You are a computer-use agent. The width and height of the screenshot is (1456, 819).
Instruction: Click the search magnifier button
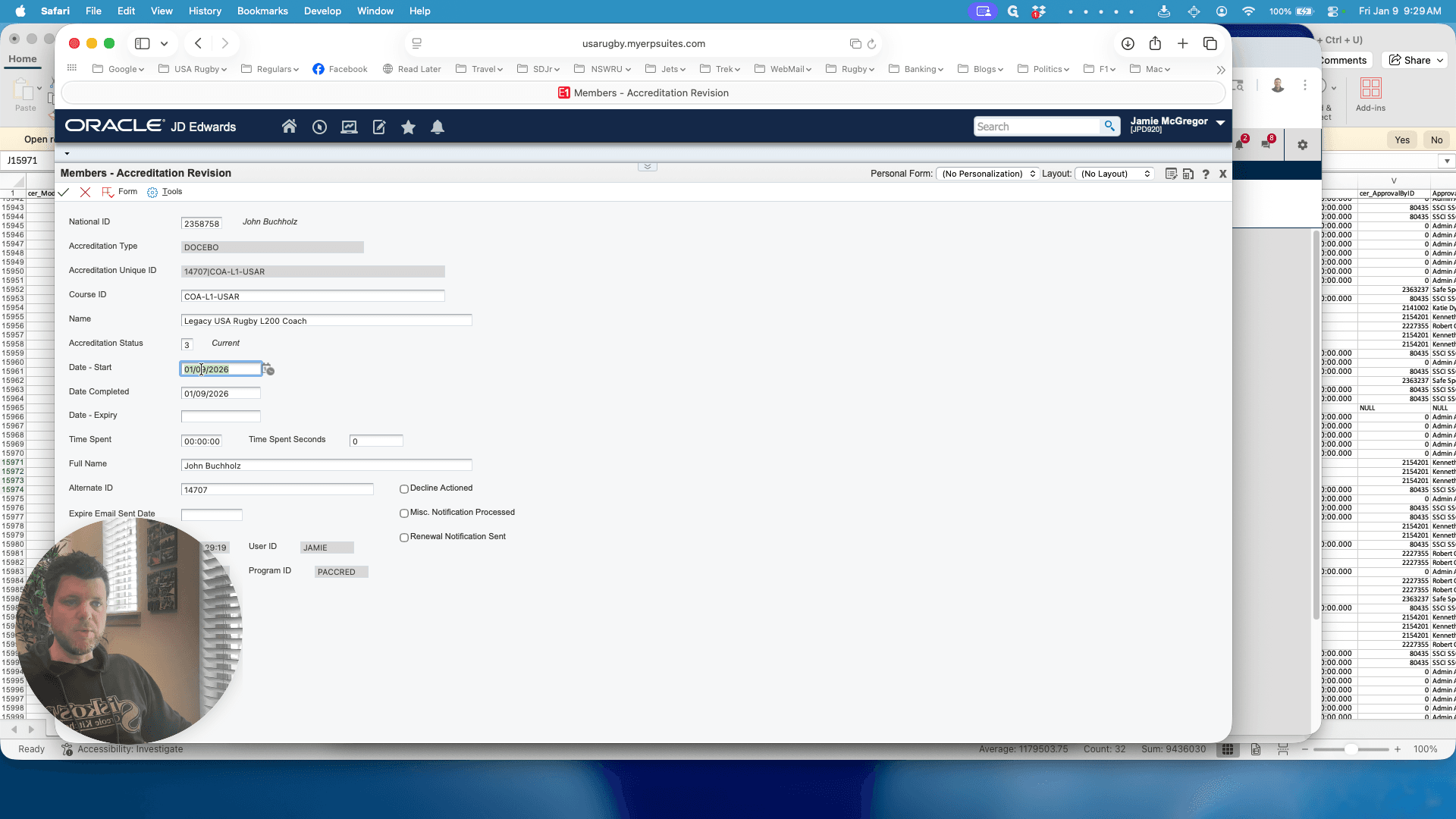1110,126
